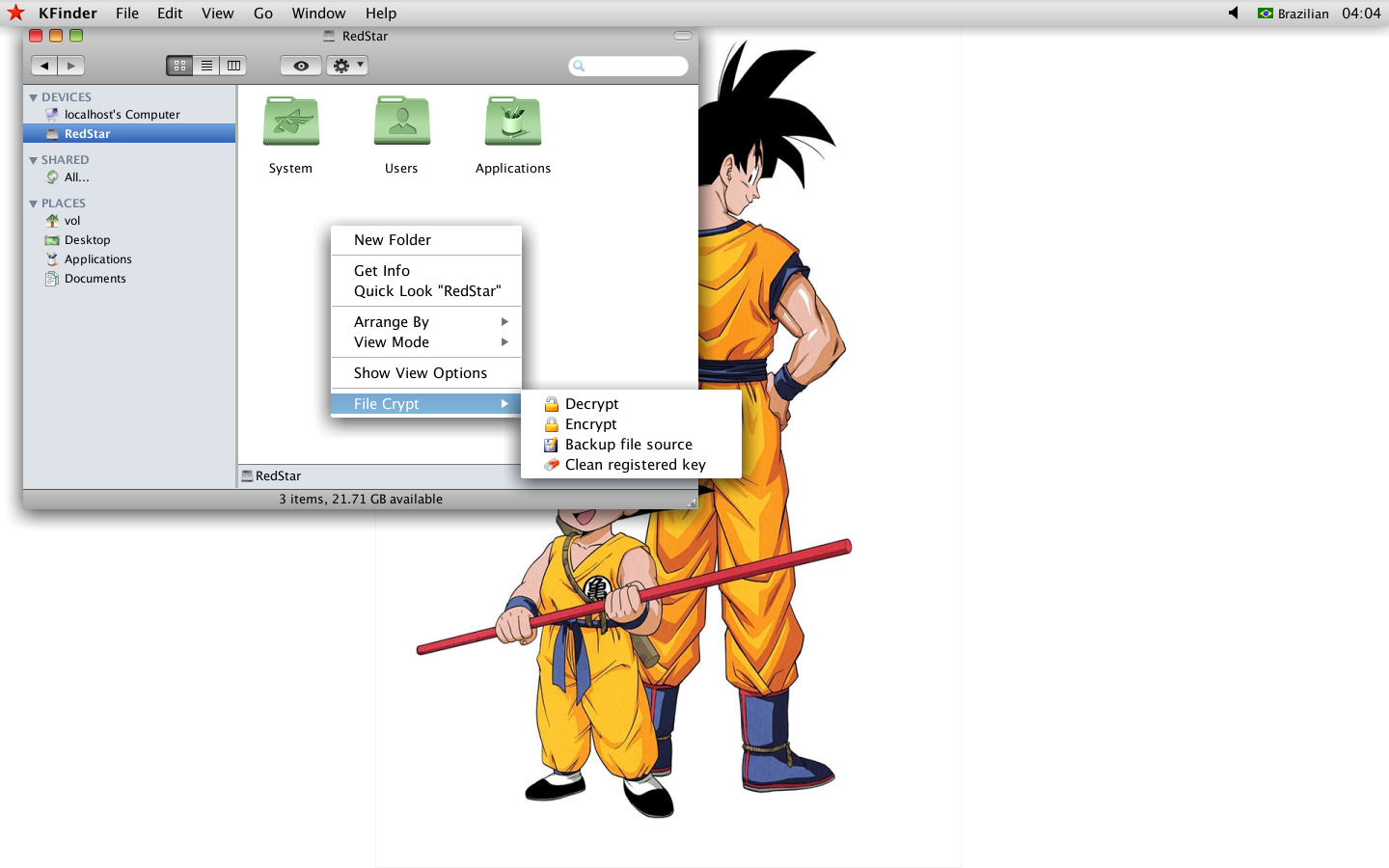Screen dimensions: 1389x868
Task: Choose Get Info from context menu
Action: click(426, 271)
